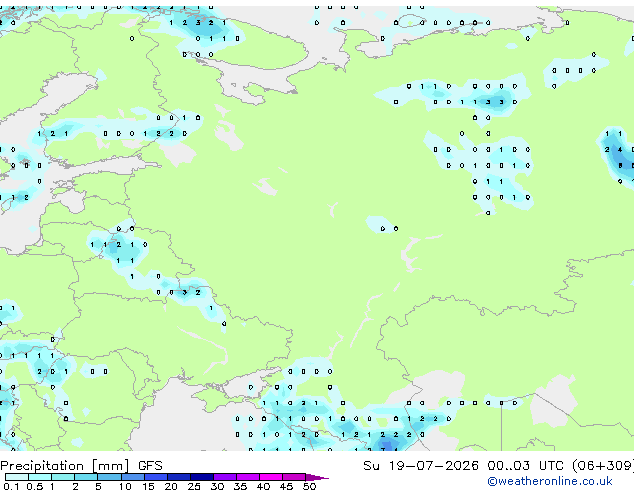
Task: Click the legend label '0.1'
Action: 11,486
